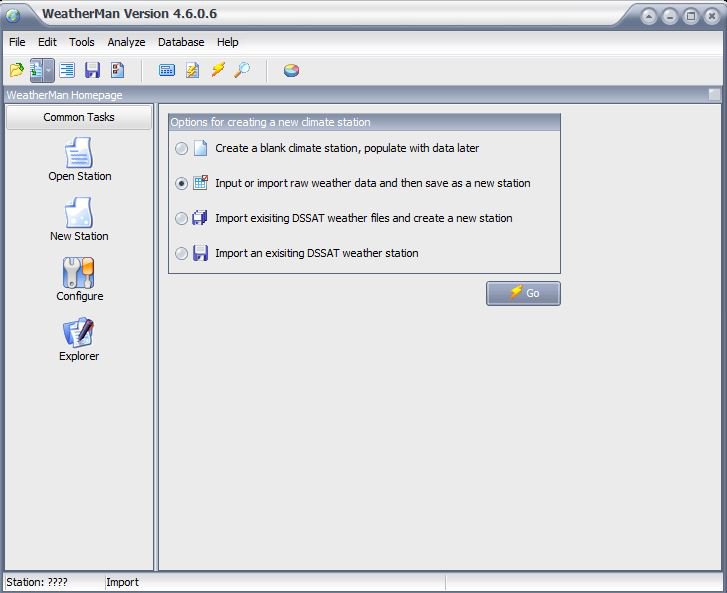Open Station from Common Tasks
Image resolution: width=727 pixels, height=593 pixels.
point(79,160)
